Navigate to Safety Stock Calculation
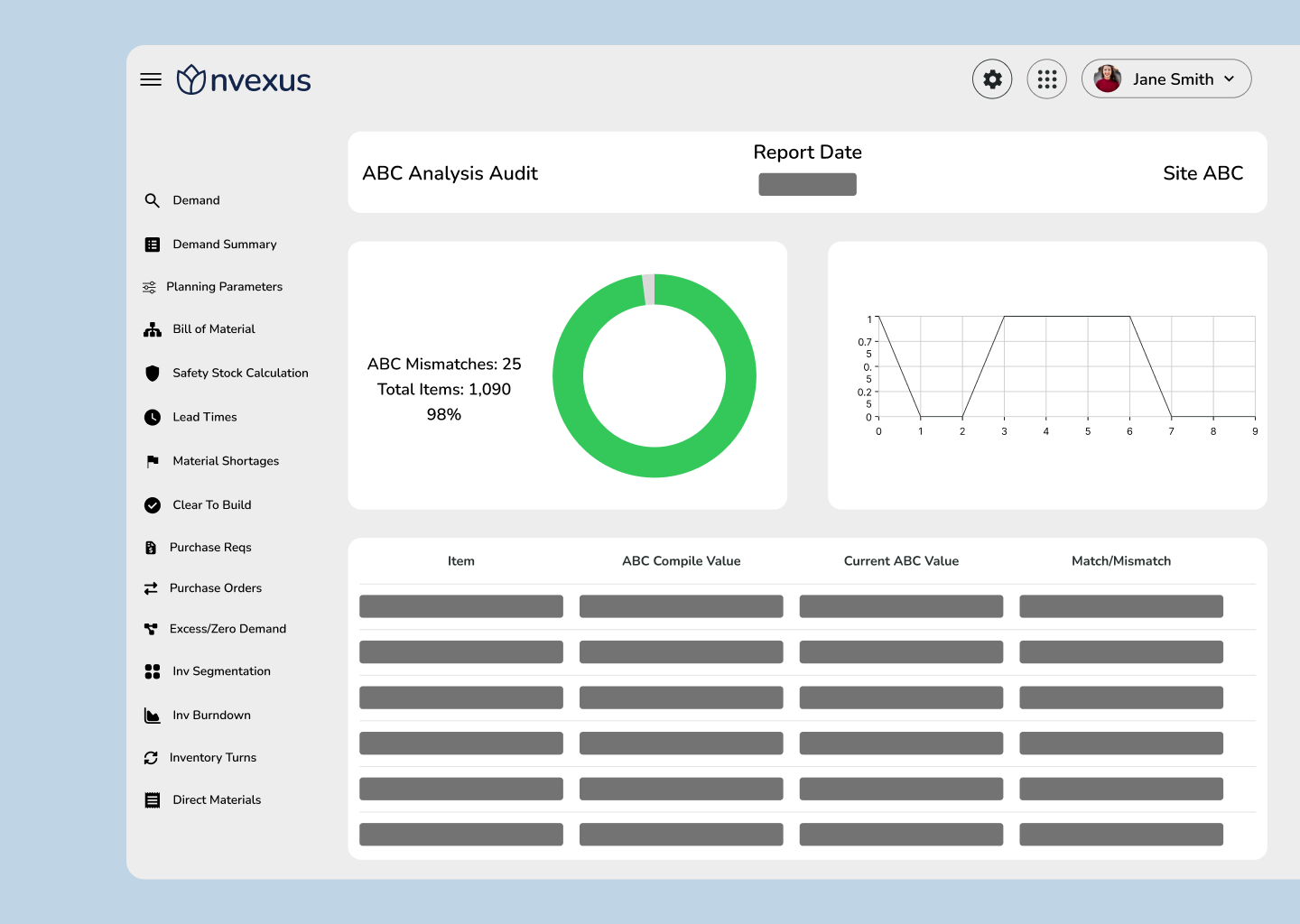 pyautogui.click(x=240, y=374)
